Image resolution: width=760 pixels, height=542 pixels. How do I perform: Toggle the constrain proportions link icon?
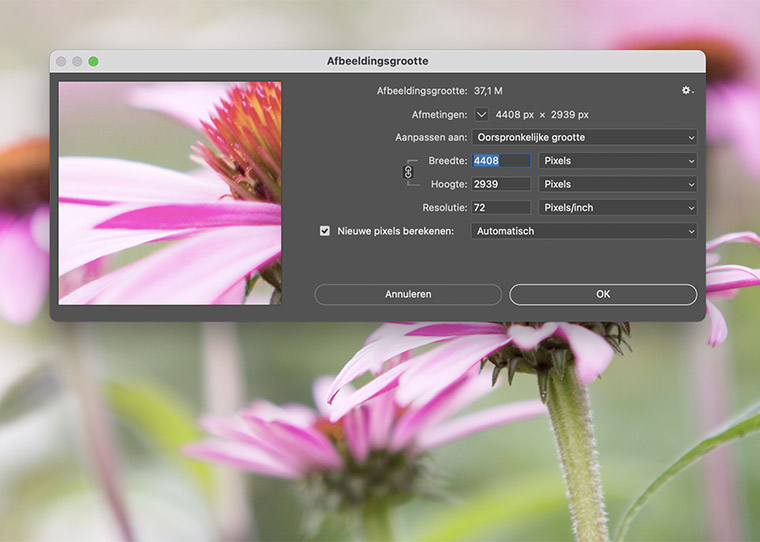click(408, 172)
